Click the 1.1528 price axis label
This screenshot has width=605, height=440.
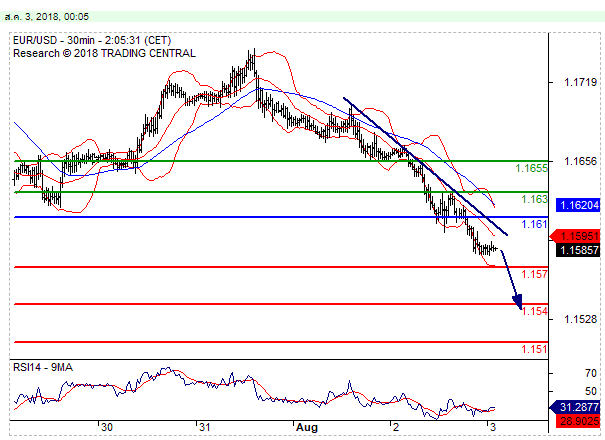580,319
